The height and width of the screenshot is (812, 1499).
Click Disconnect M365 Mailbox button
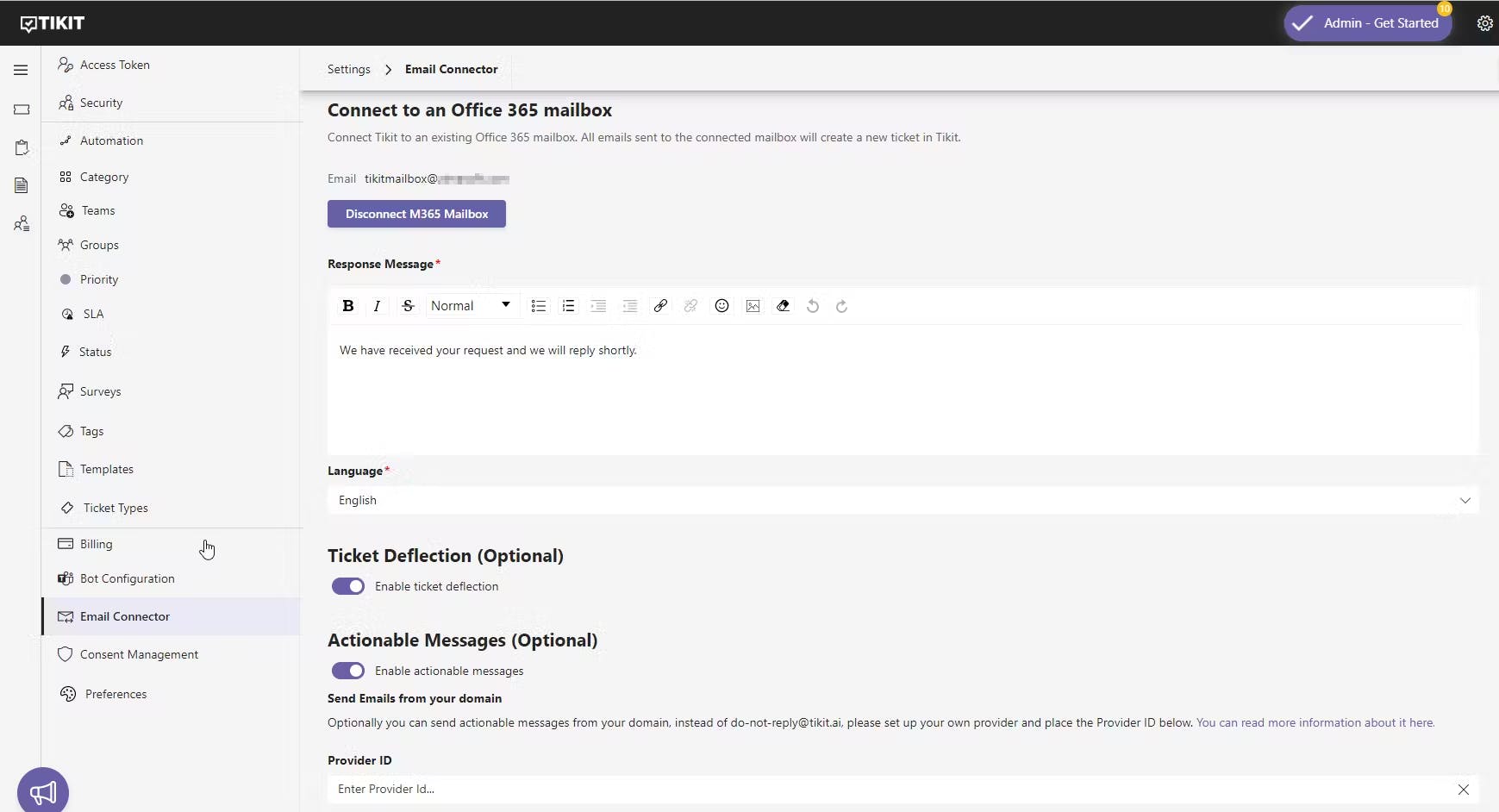pyautogui.click(x=416, y=214)
